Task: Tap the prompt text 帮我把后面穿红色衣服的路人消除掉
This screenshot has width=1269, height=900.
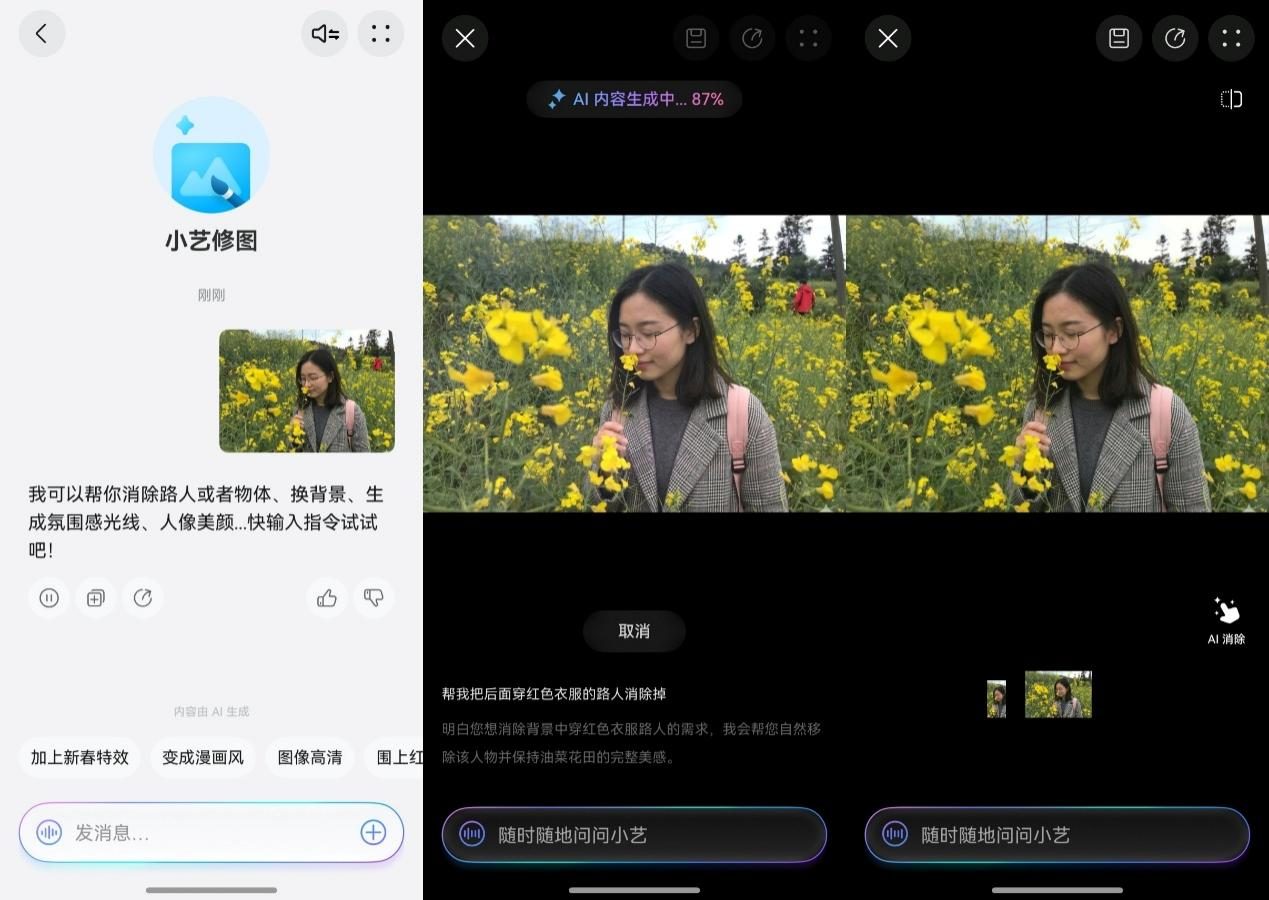Action: coord(554,693)
